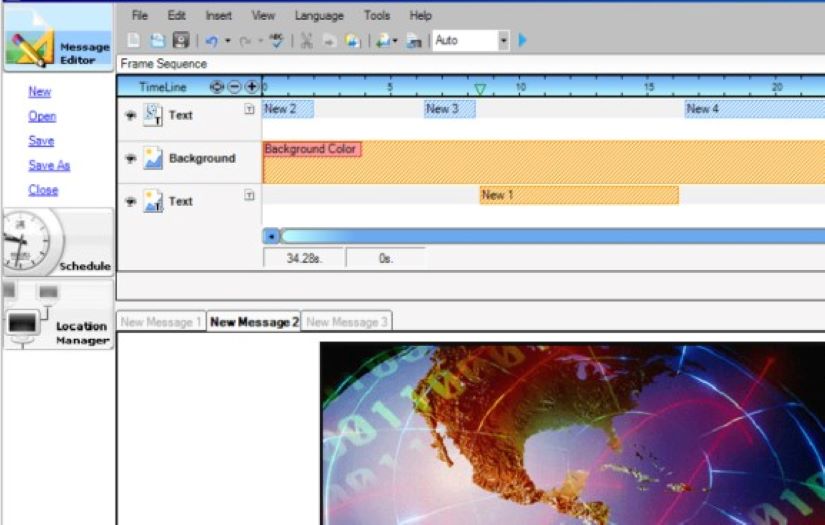This screenshot has width=825, height=525.
Task: Click the timeline scrollbar left arrow
Action: click(x=271, y=236)
